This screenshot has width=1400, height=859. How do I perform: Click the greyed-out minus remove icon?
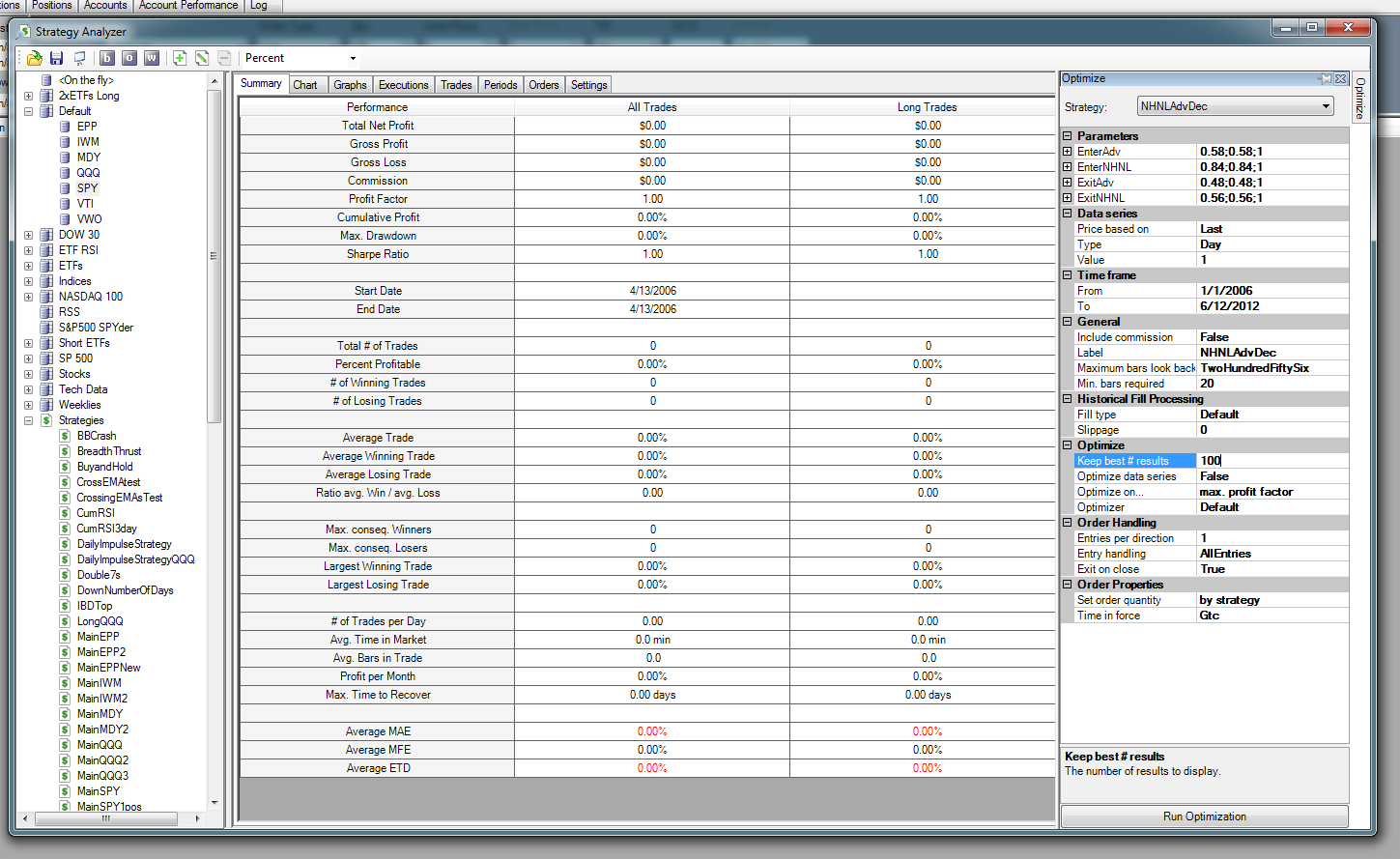point(224,58)
